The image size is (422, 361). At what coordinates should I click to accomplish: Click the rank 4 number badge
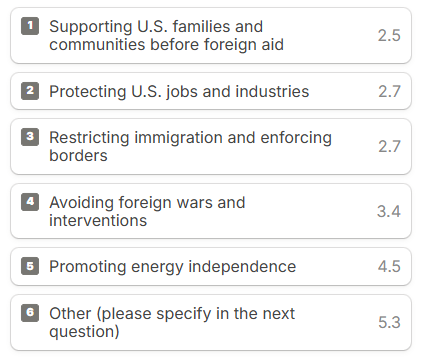point(30,202)
